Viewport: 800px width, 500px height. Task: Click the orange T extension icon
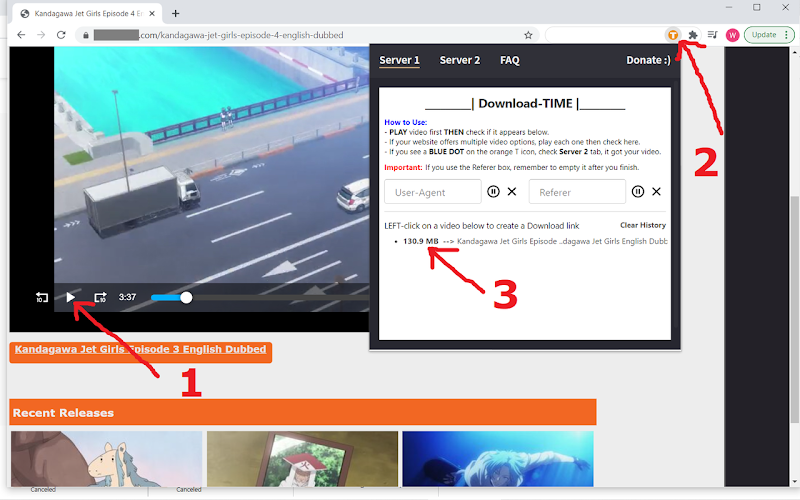point(673,35)
